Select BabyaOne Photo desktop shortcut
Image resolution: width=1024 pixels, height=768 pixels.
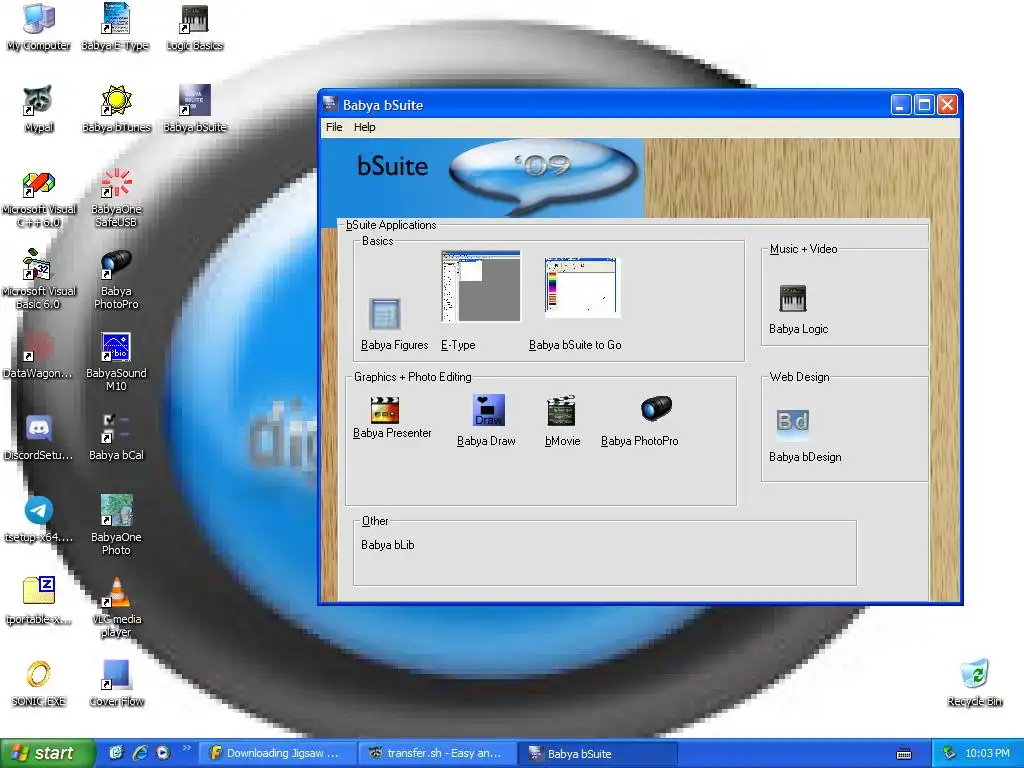pos(116,525)
